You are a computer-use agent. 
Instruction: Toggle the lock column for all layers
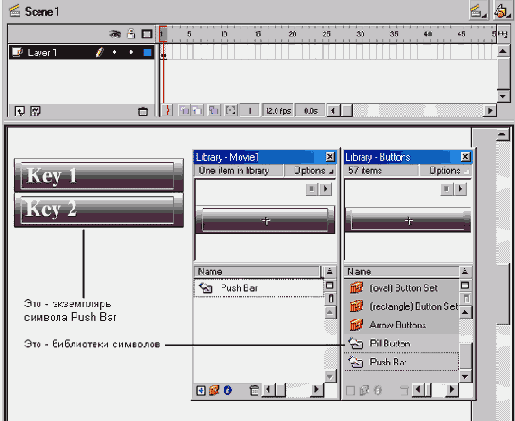click(131, 34)
